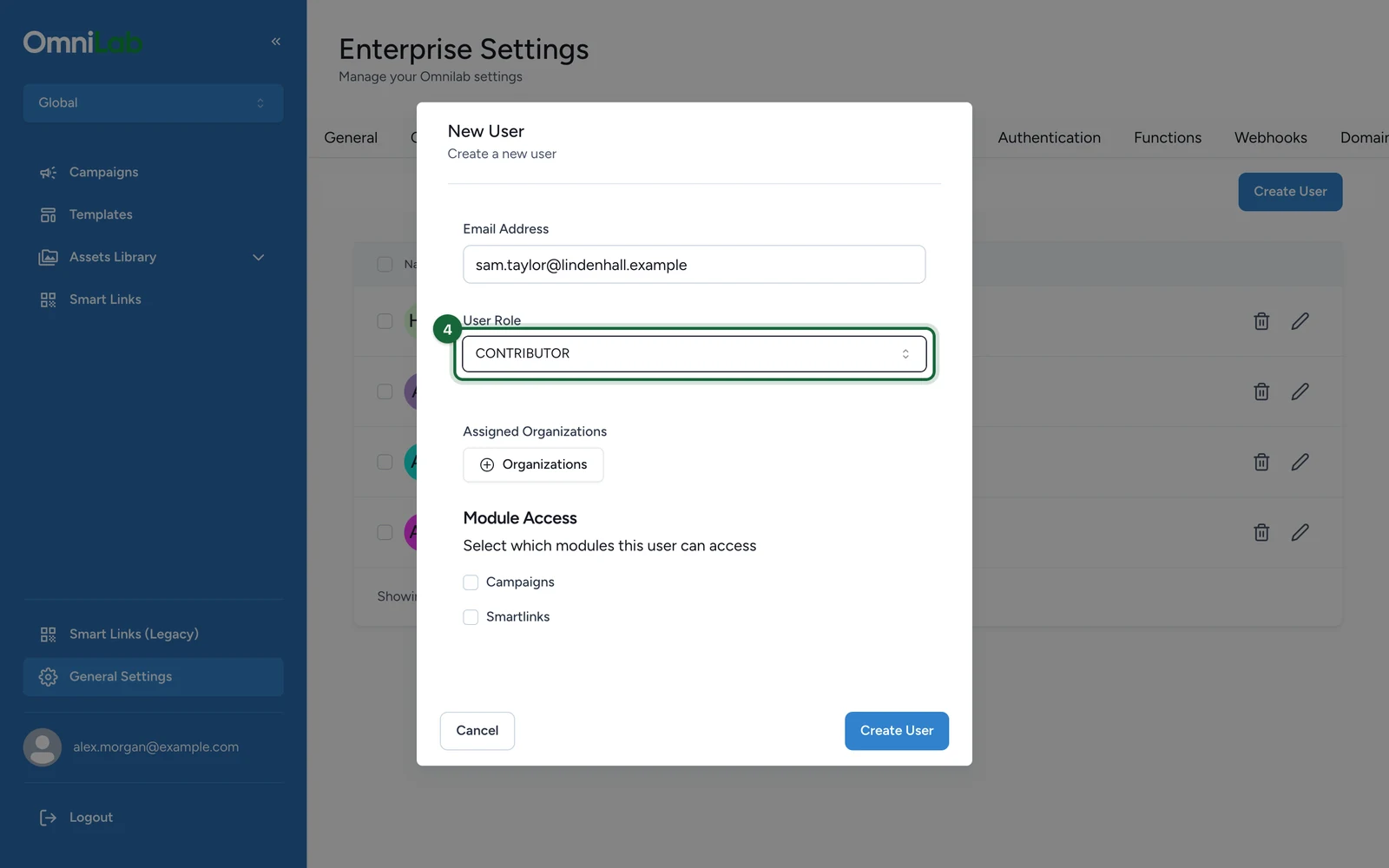1389x868 pixels.
Task: Check the last user row's checkbox
Action: (x=385, y=532)
